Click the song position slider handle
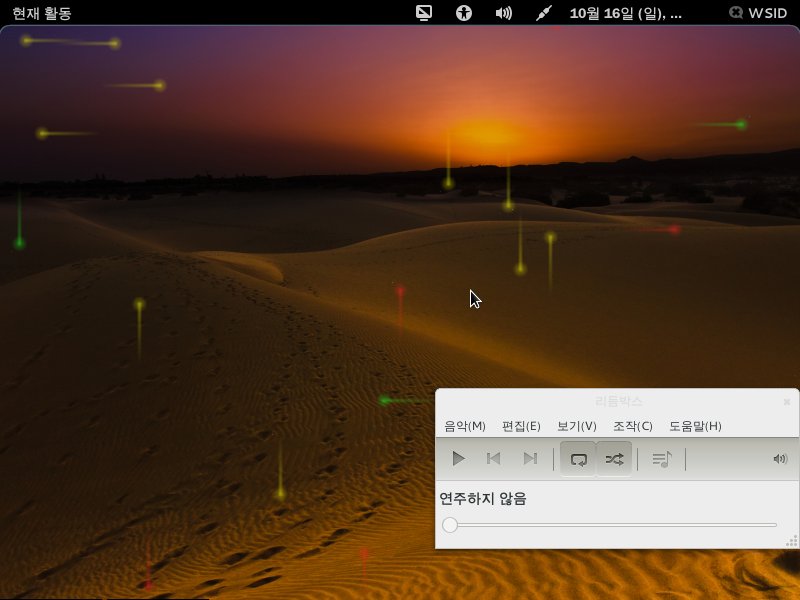800x600 pixels. [x=450, y=524]
